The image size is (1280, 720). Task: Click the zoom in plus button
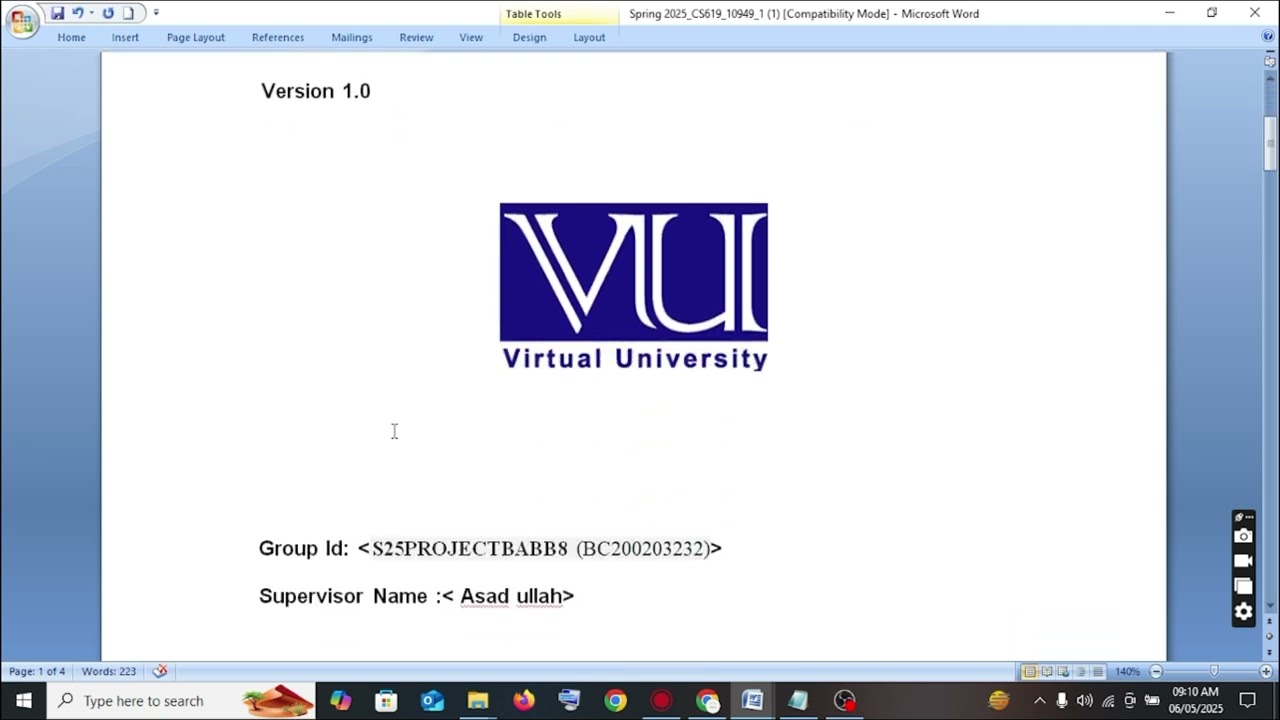tap(1266, 672)
